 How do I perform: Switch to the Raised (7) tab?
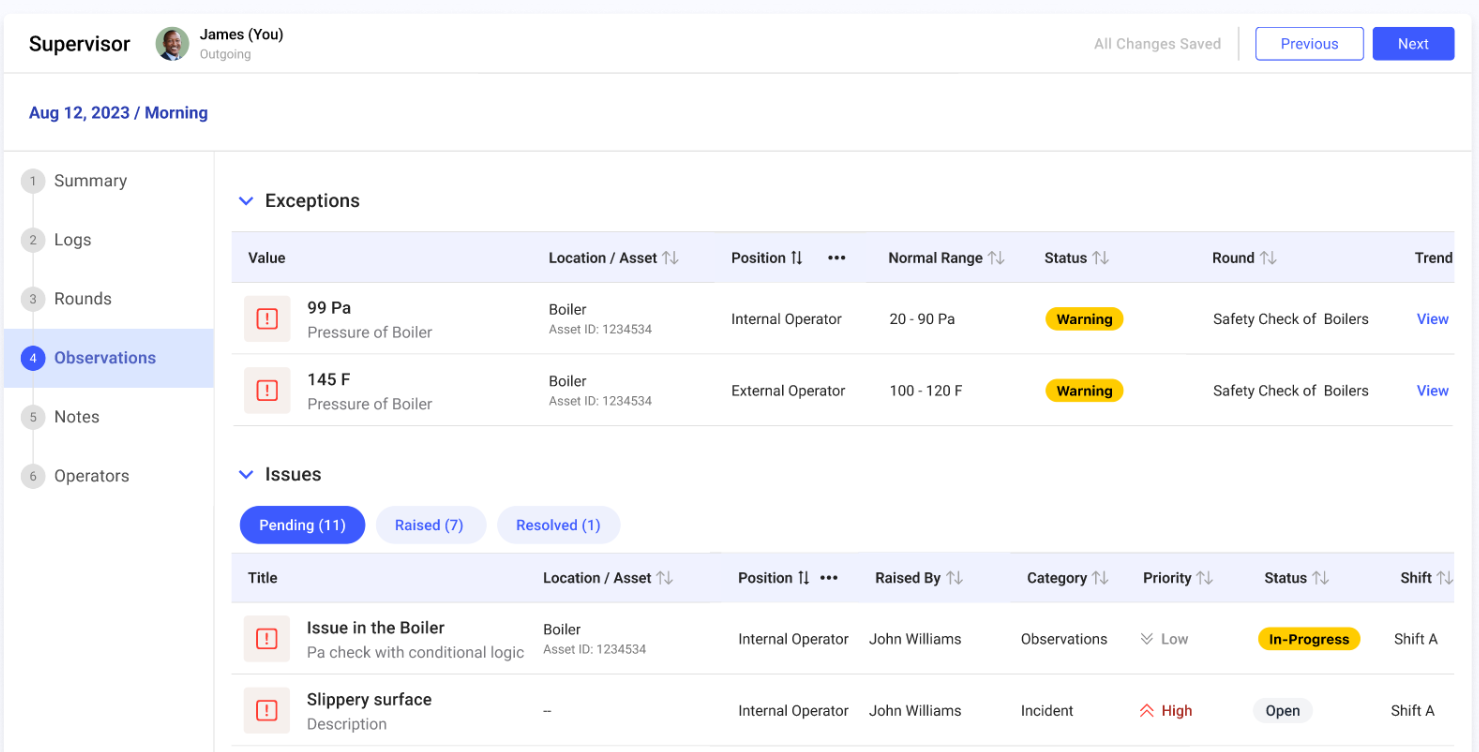[429, 525]
